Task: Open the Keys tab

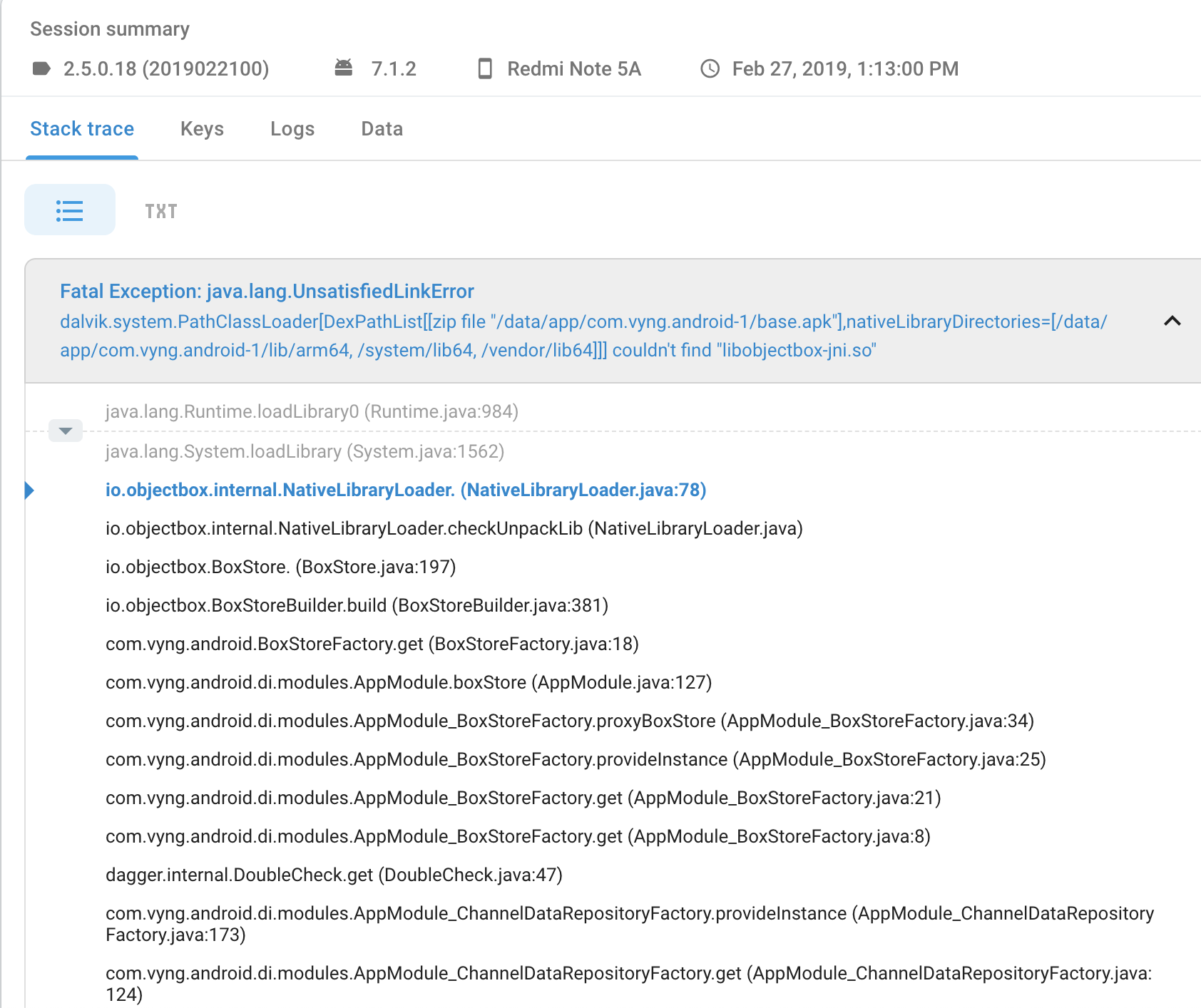Action: [x=203, y=129]
